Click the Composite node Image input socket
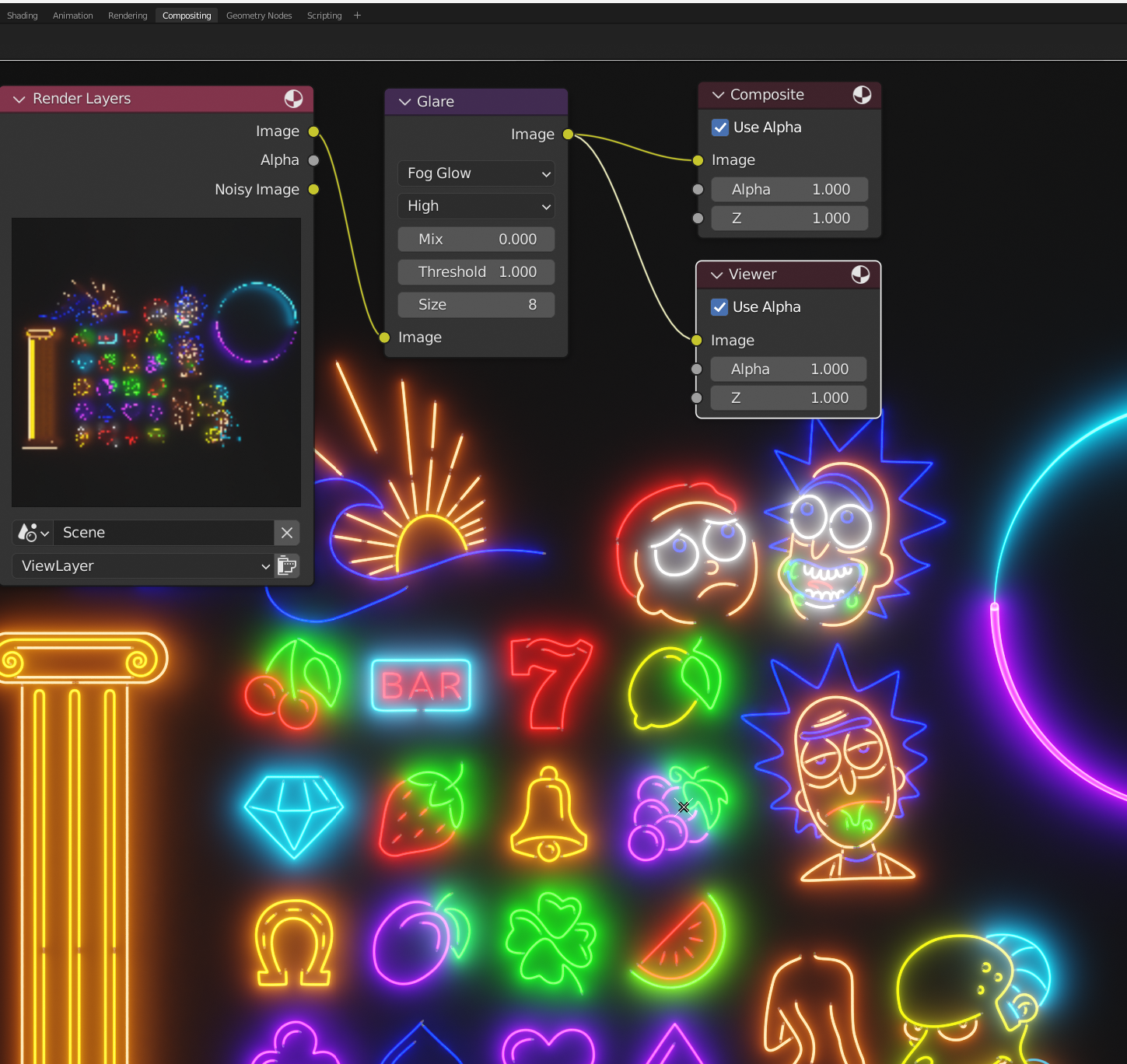The image size is (1127, 1064). (698, 160)
